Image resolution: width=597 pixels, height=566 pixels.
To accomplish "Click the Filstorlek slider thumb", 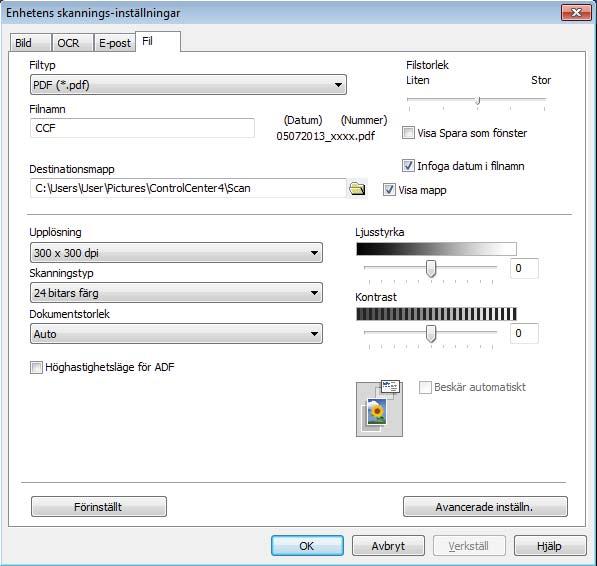I will (x=477, y=100).
